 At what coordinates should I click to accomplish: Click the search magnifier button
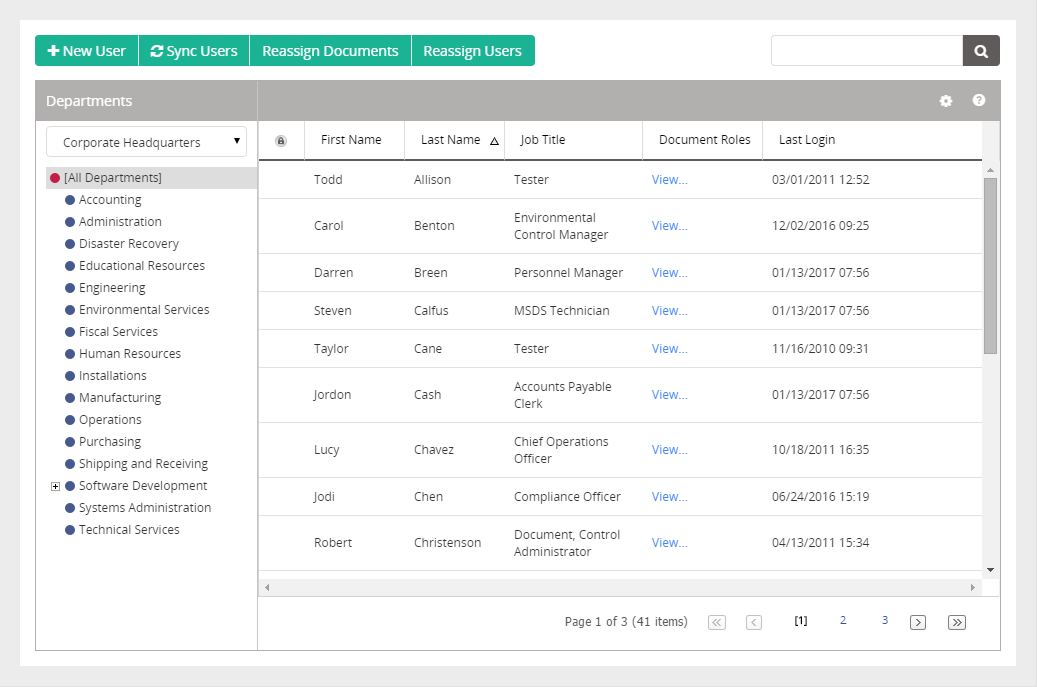point(981,51)
